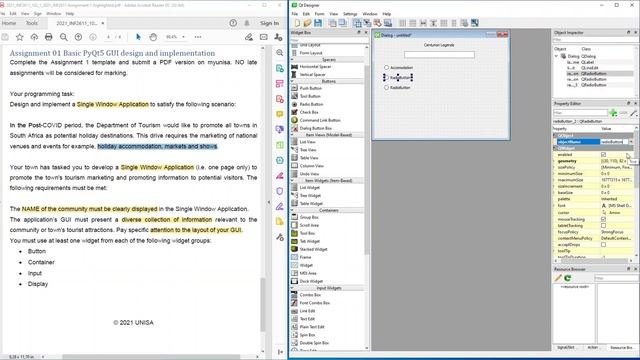Image resolution: width=640 pixels, height=360 pixels.
Task: Click star bookmark icon in Acrobat toolbar
Action: coord(20,37)
